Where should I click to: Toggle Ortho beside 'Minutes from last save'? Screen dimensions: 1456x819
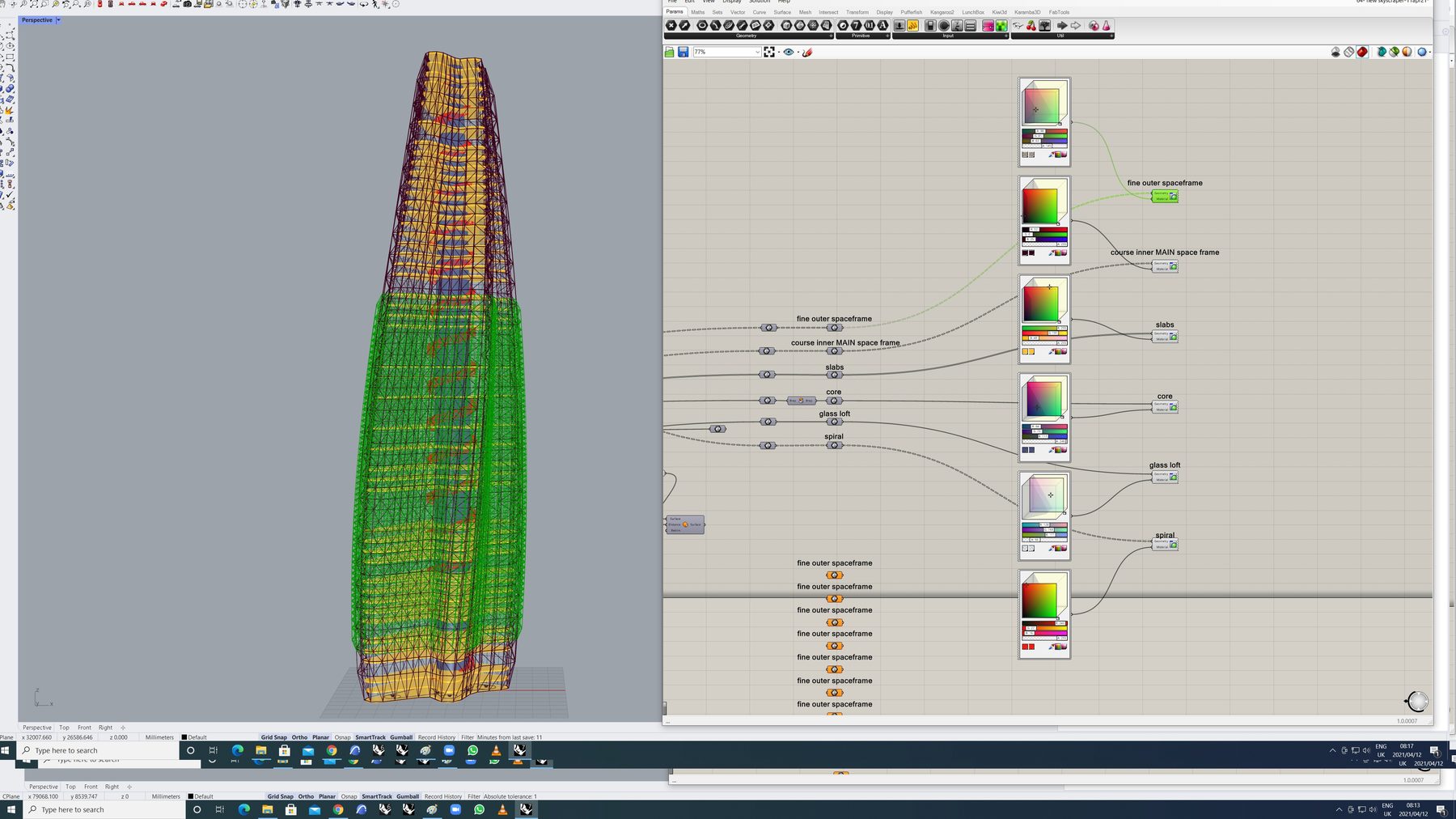point(299,737)
